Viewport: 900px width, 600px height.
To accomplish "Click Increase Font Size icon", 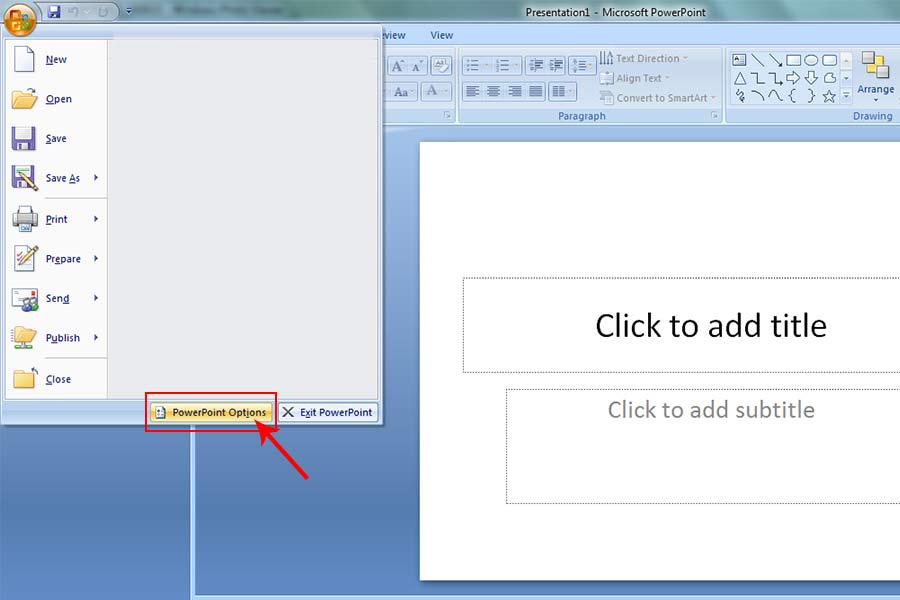I will (398, 66).
